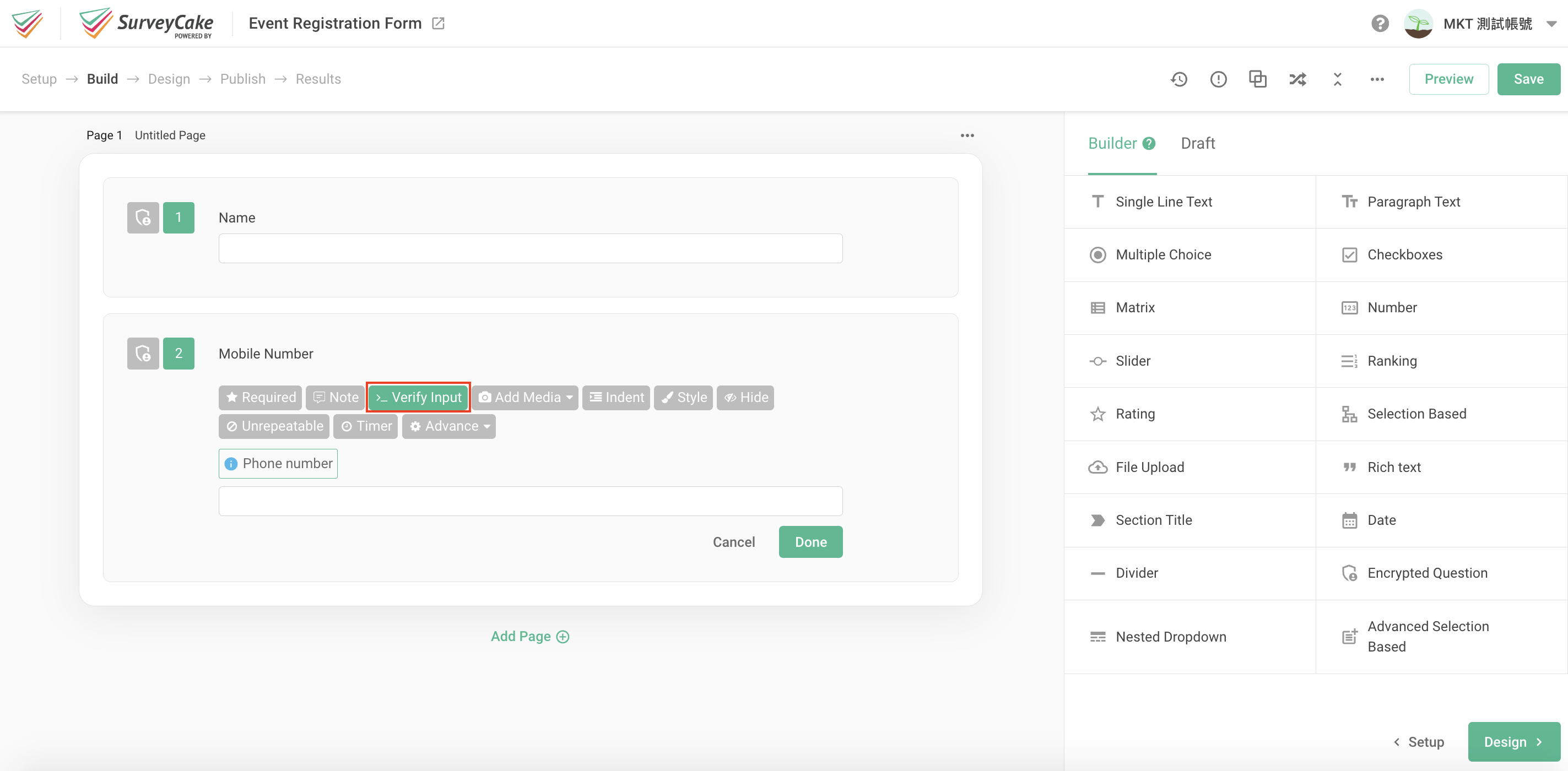Add a Single Line Text question

click(1189, 202)
